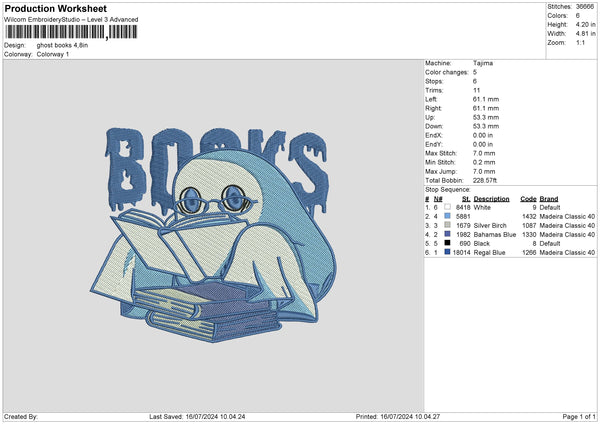The width and height of the screenshot is (600, 424).
Task: Click stitch count 18014 in Regal Blue row
Action: 461,253
